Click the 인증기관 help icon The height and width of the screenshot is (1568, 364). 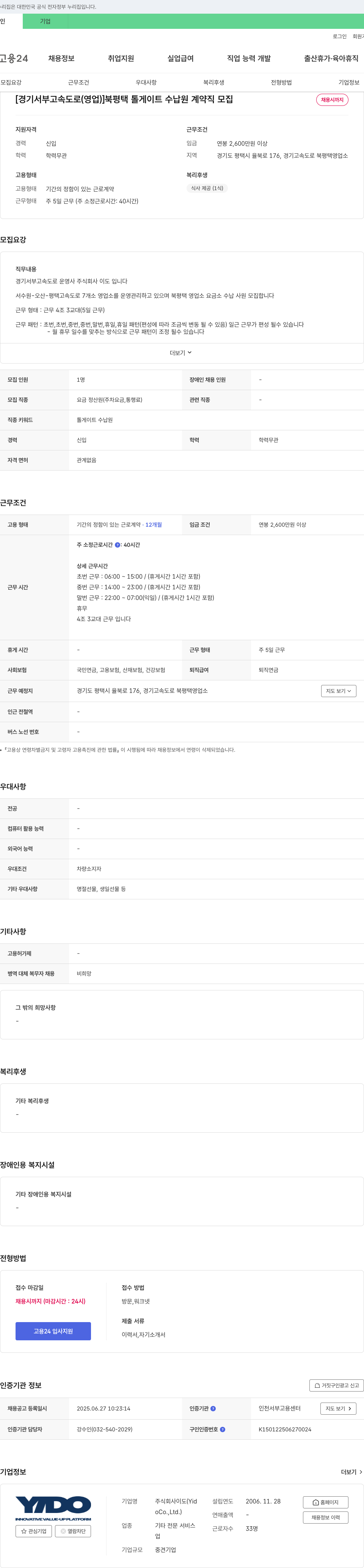(213, 1409)
